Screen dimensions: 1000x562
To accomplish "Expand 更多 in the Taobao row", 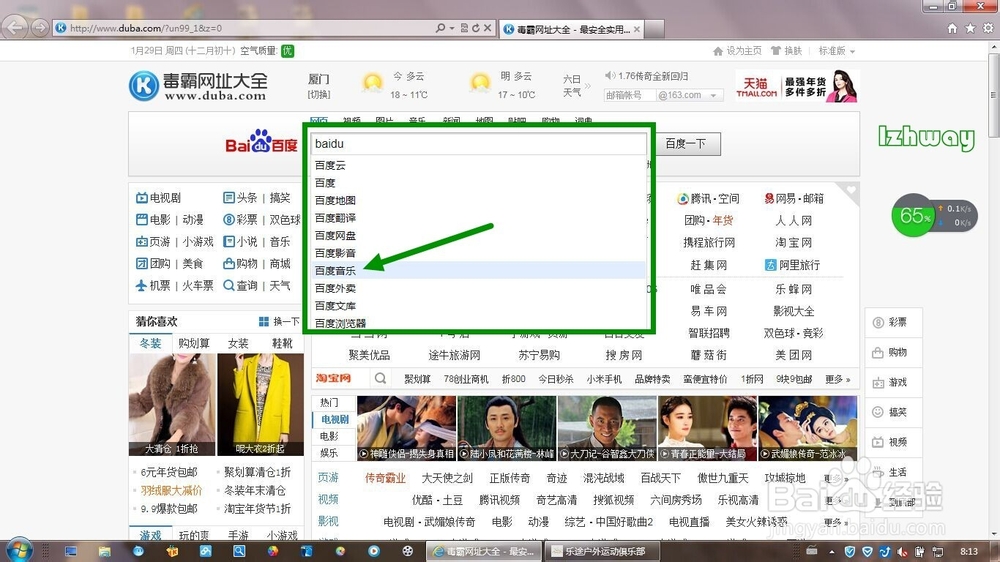I will [837, 379].
